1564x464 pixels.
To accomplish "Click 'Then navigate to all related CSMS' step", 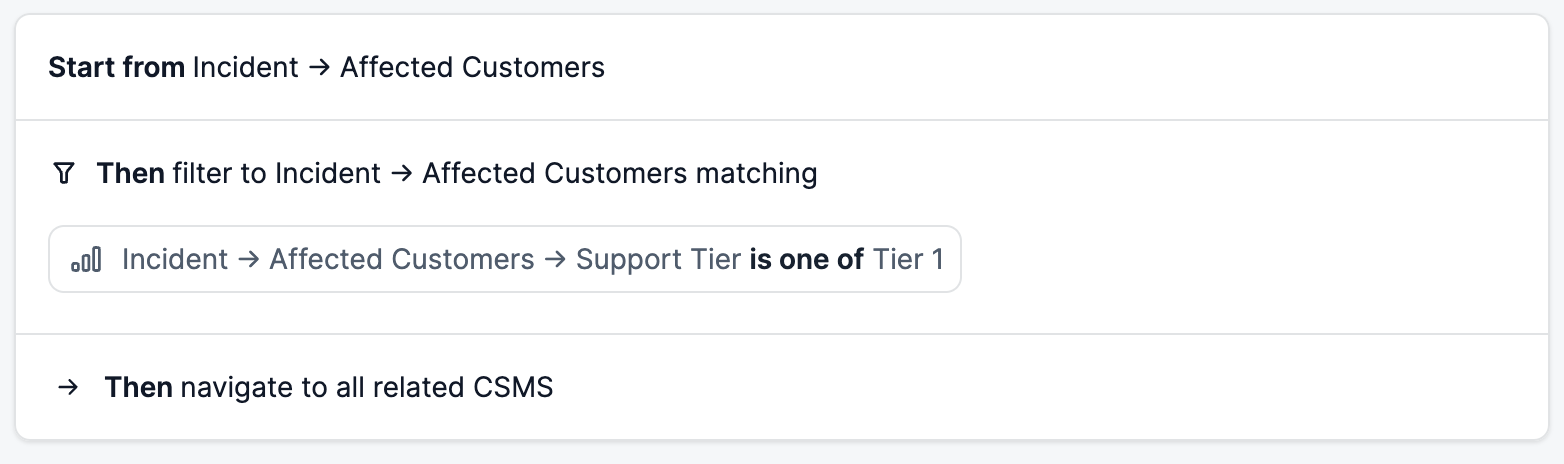I will pos(782,387).
